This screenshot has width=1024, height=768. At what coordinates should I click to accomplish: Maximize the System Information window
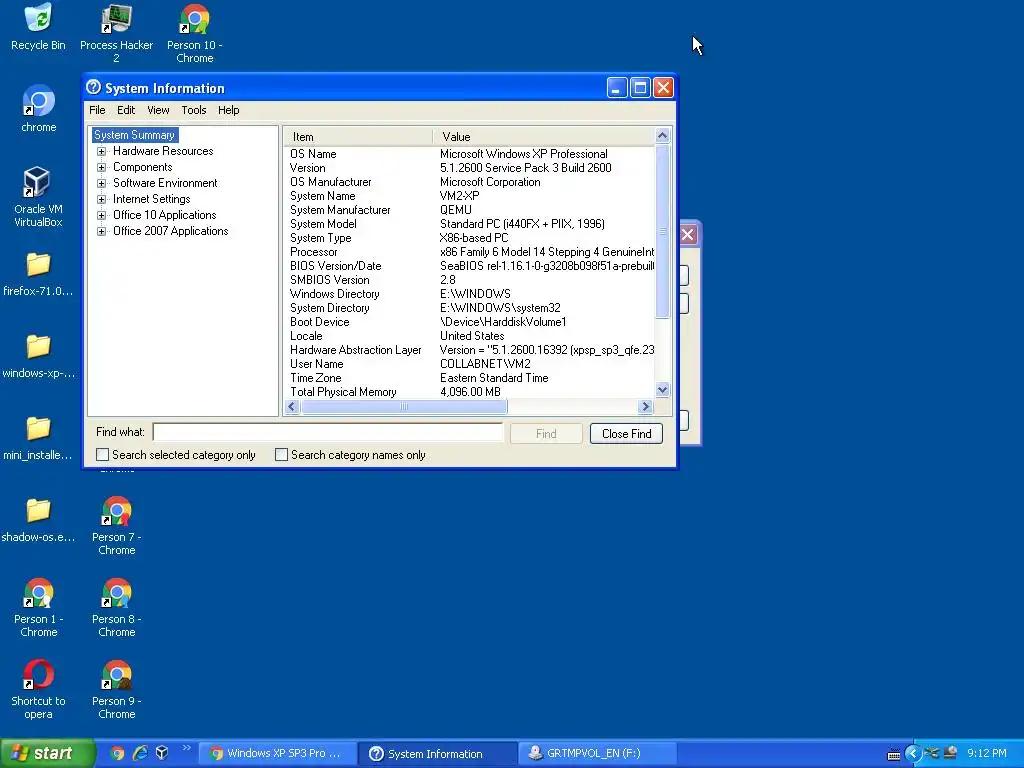640,88
